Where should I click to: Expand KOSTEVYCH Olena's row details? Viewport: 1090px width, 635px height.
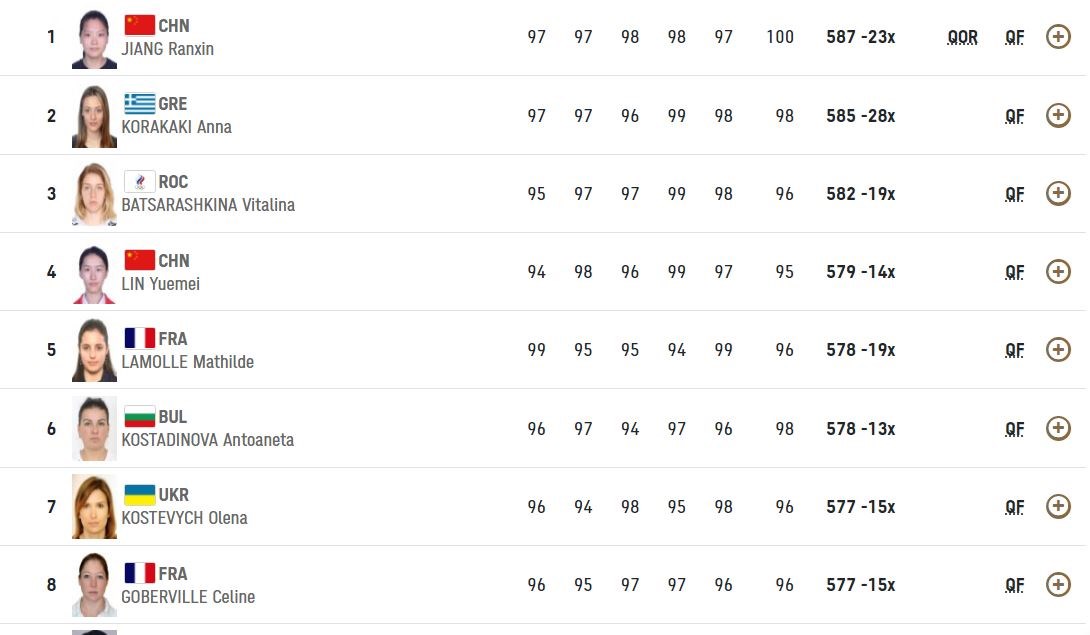tap(1058, 506)
